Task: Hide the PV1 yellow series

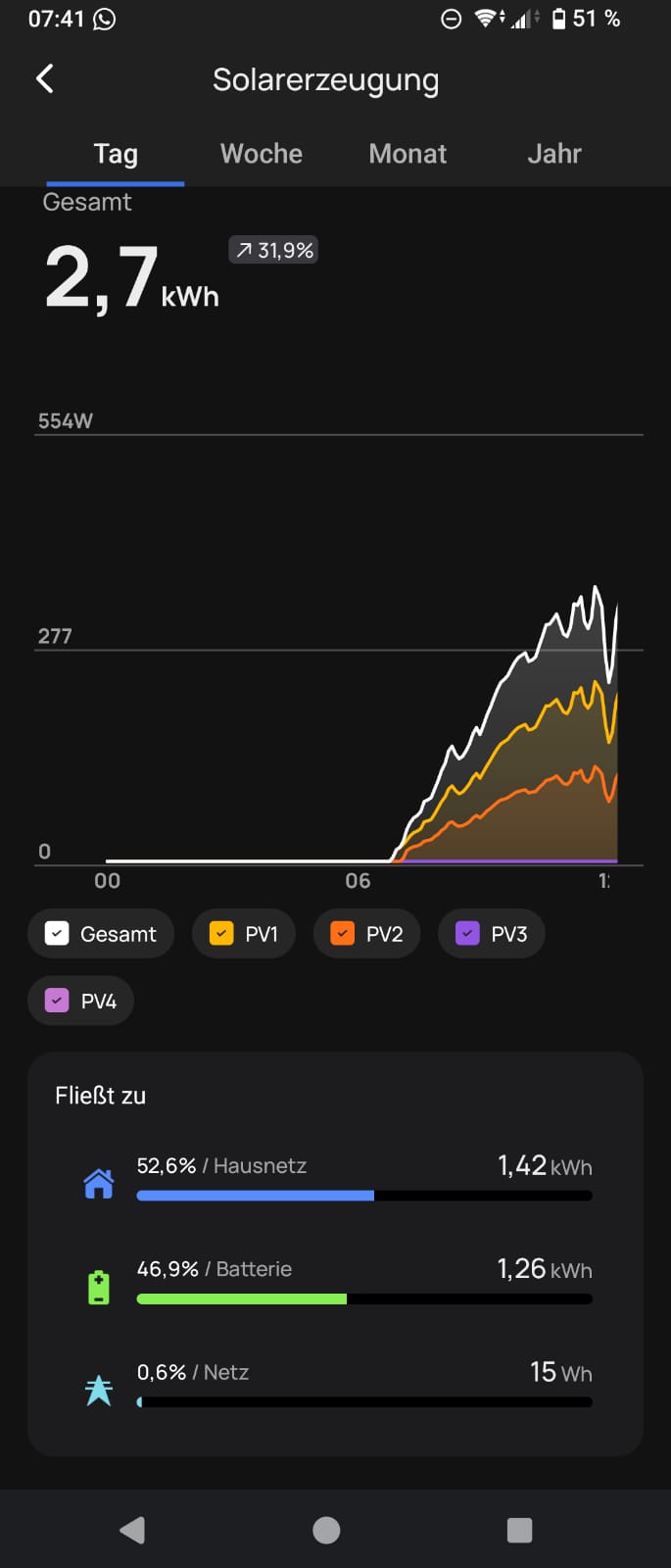Action: click(221, 933)
